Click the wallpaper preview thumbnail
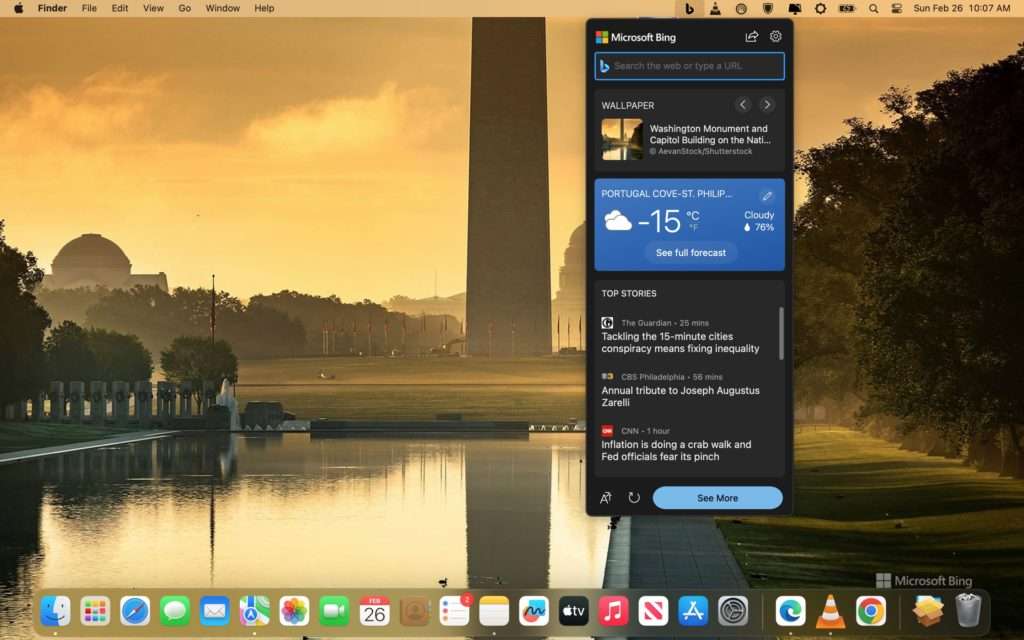Image resolution: width=1024 pixels, height=640 pixels. click(x=622, y=139)
